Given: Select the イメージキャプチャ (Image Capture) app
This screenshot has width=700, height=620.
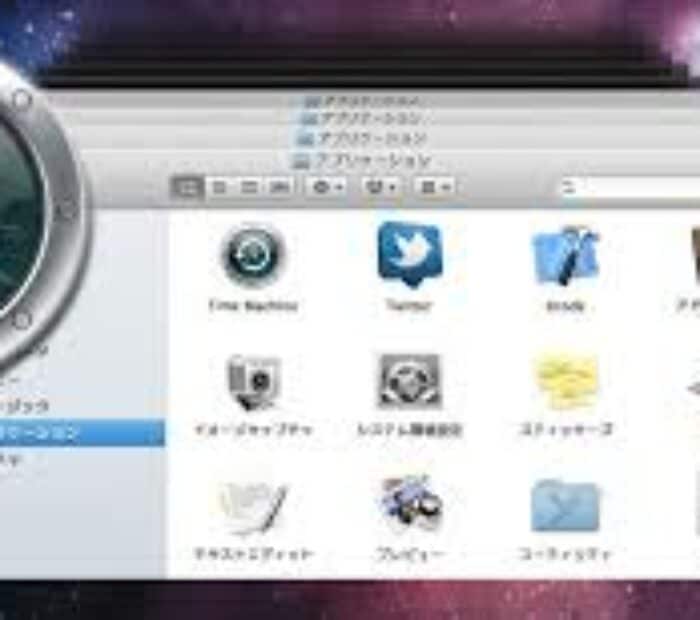Looking at the screenshot, I should point(254,383).
